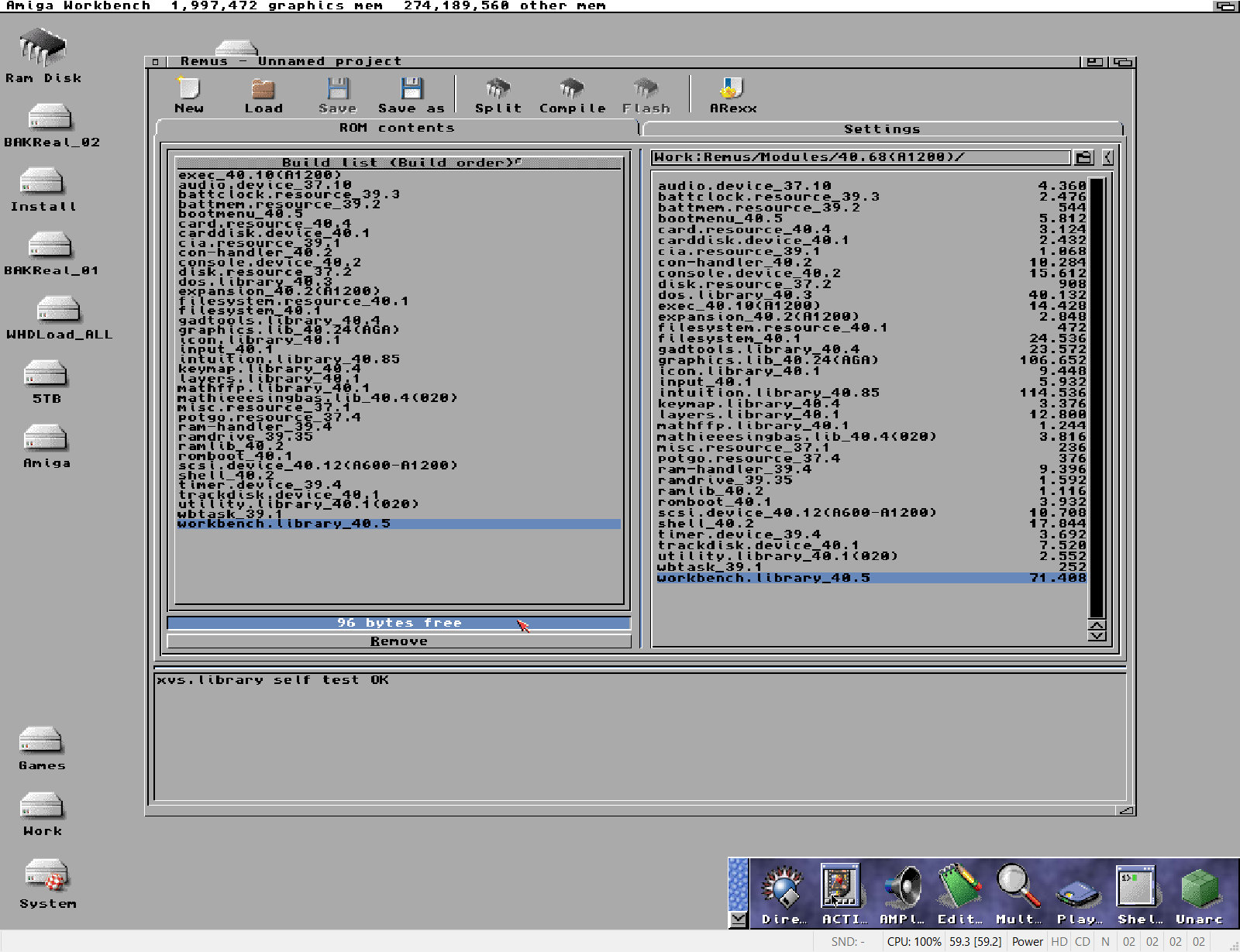Image resolution: width=1240 pixels, height=952 pixels.
Task: Select the Games drive icon
Action: point(42,749)
